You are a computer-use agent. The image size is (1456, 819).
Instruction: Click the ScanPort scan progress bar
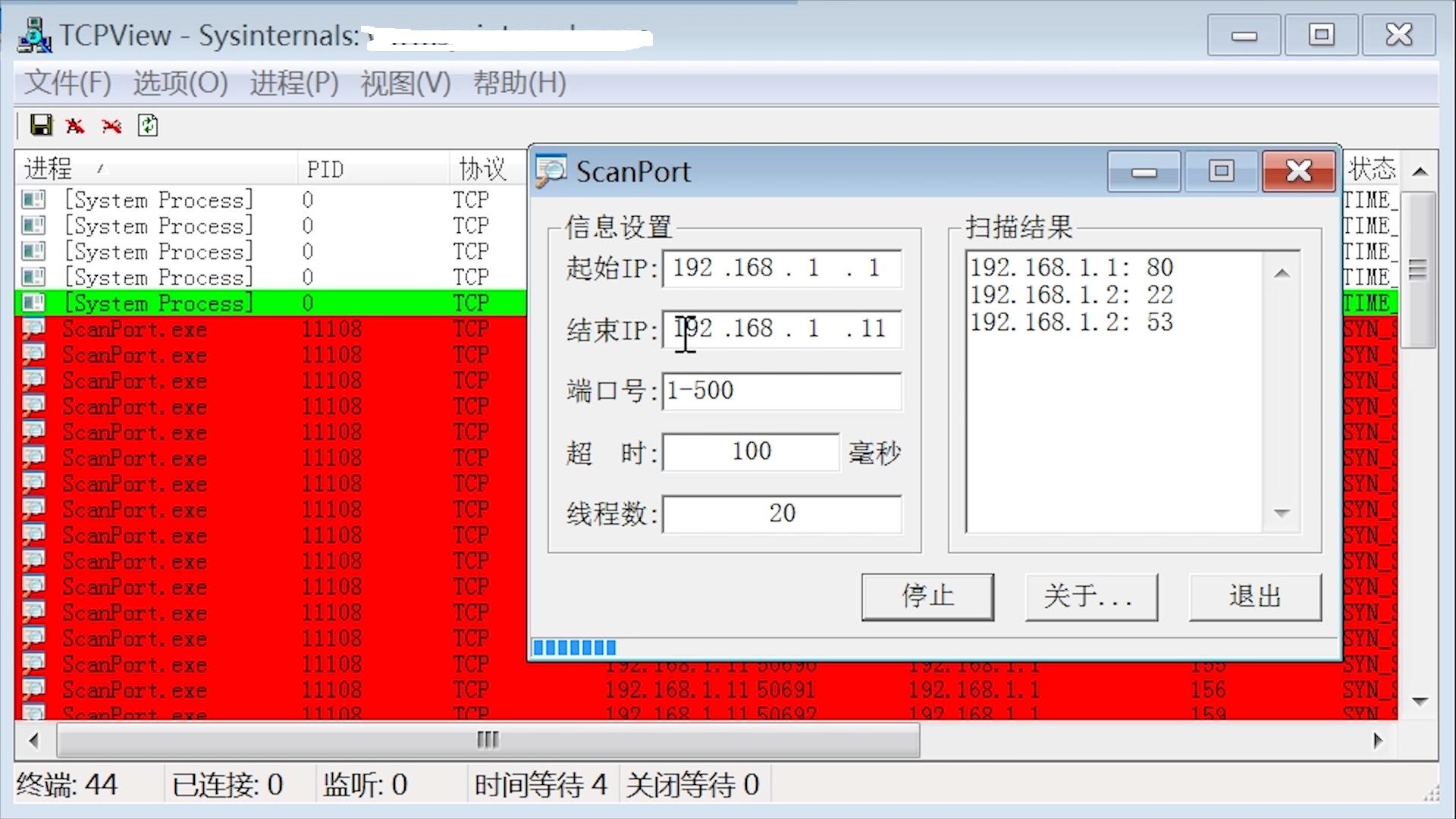[933, 648]
